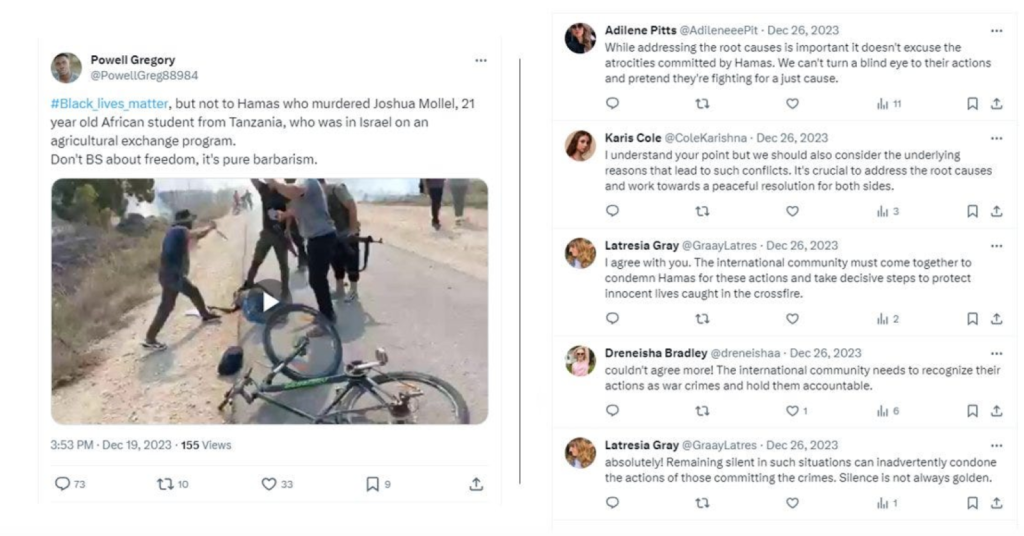
Task: Like Dreneisha Bradley's reply with 1 like
Action: point(792,411)
